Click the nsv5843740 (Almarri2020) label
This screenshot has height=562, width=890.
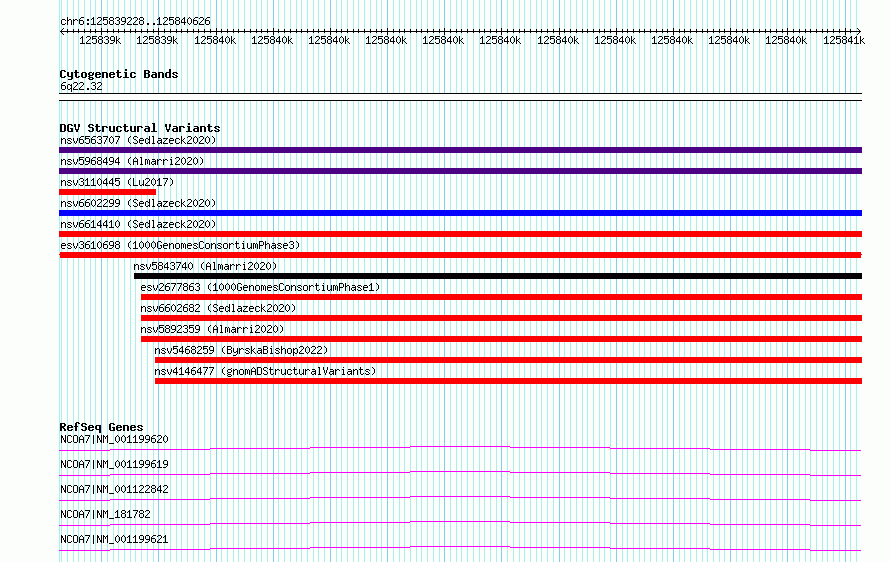pyautogui.click(x=205, y=266)
